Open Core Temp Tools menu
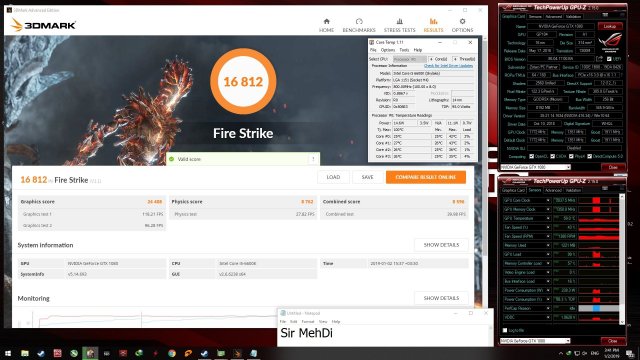 pyautogui.click(x=404, y=50)
